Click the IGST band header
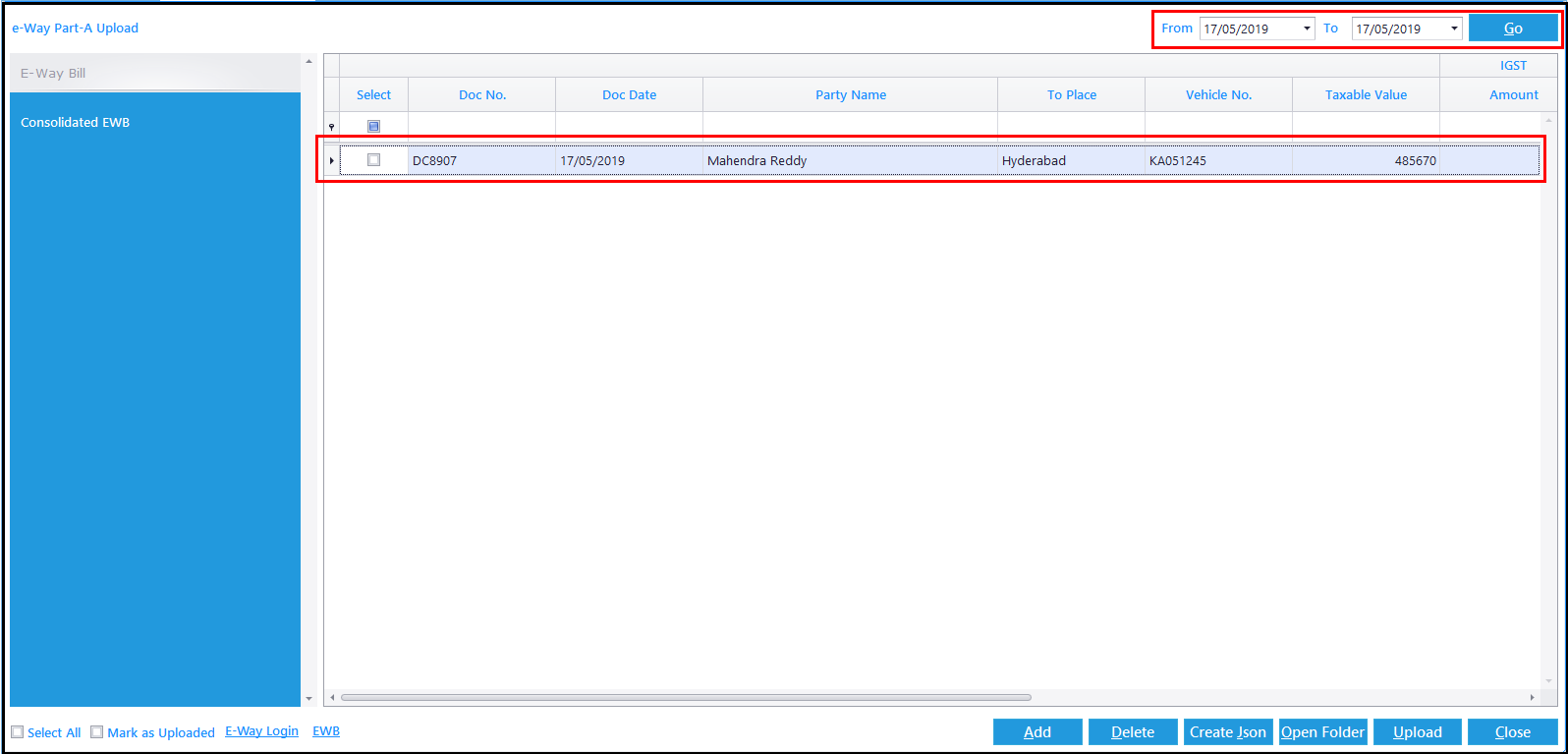 click(1499, 66)
